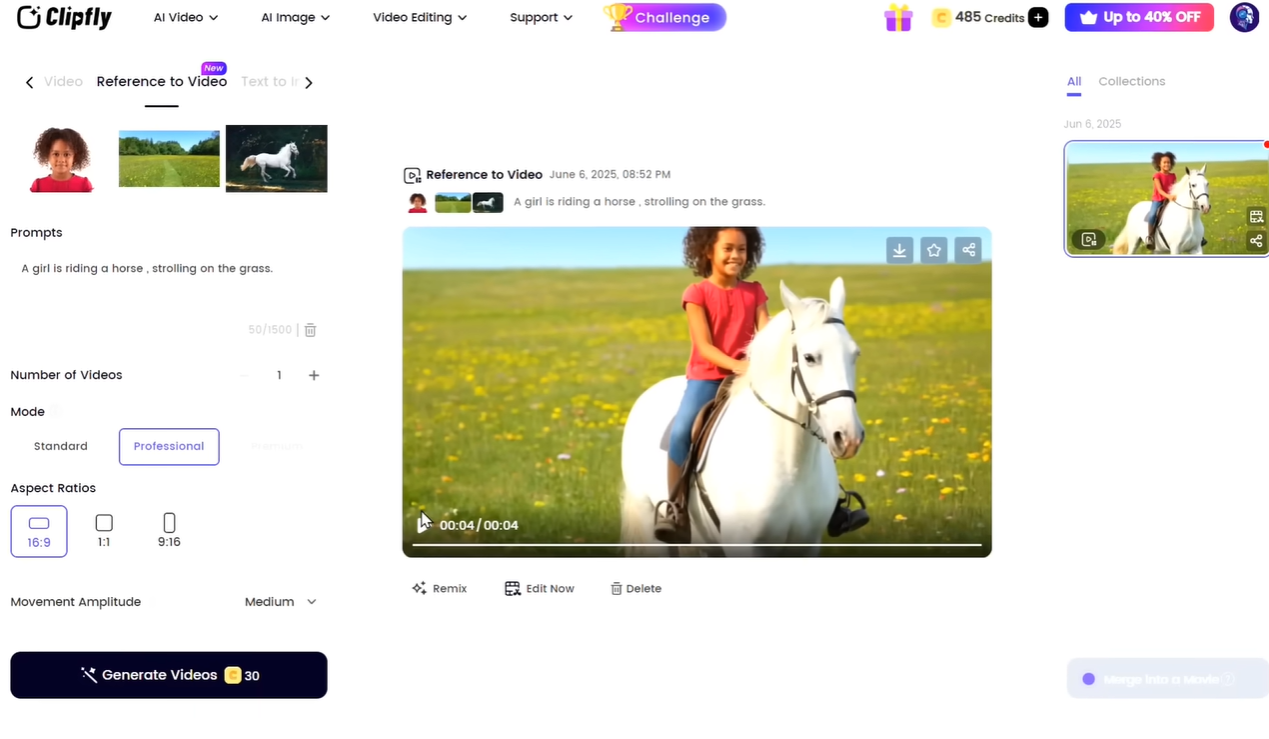Click the small horse reference chip
The width and height of the screenshot is (1269, 739).
point(488,202)
